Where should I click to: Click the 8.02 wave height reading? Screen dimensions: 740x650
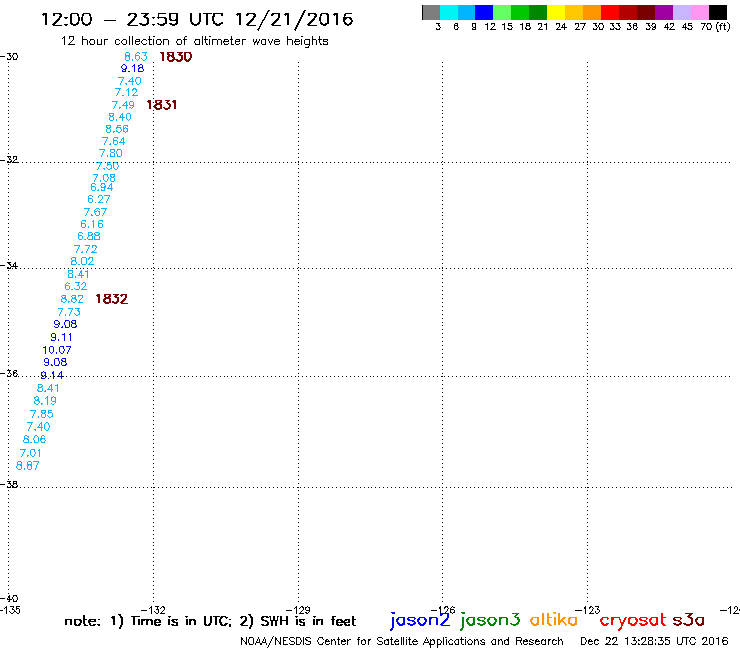tap(82, 261)
